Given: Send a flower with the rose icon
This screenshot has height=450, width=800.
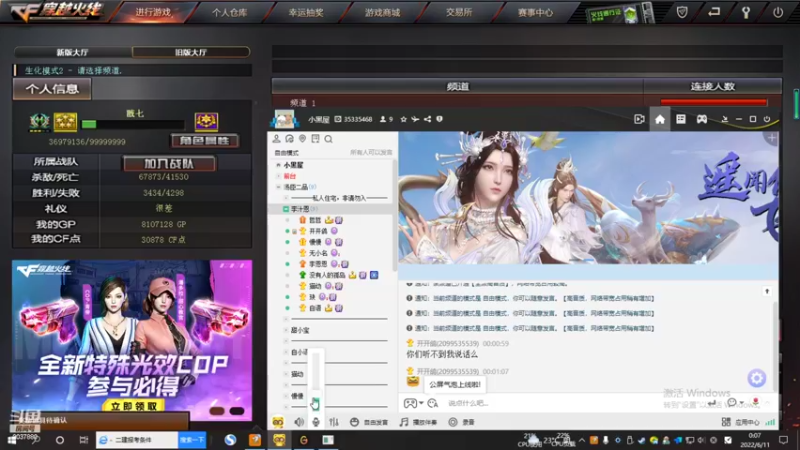Looking at the screenshot, I should (x=756, y=402).
